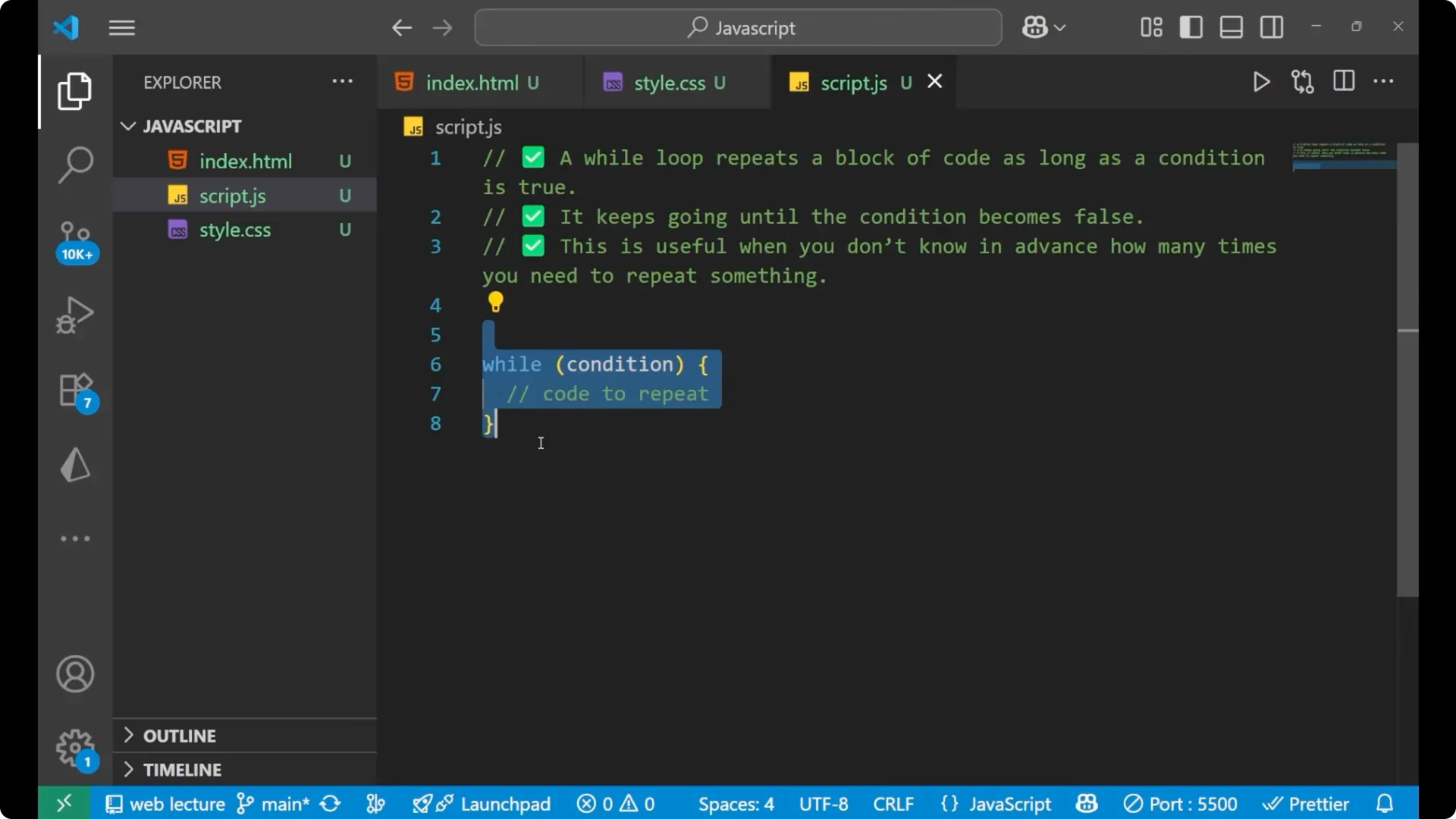Run the script.js file with the play button
The image size is (1456, 819).
(x=1261, y=82)
